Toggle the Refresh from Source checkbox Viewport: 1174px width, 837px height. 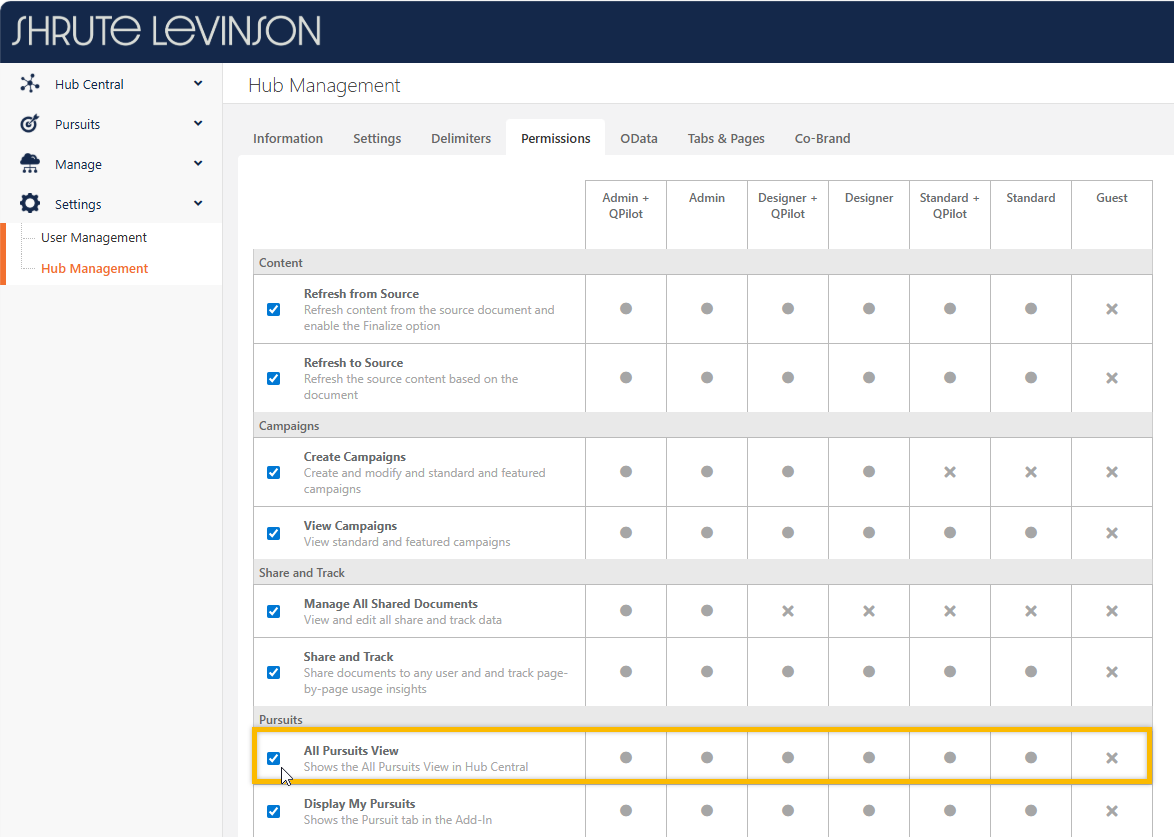273,309
